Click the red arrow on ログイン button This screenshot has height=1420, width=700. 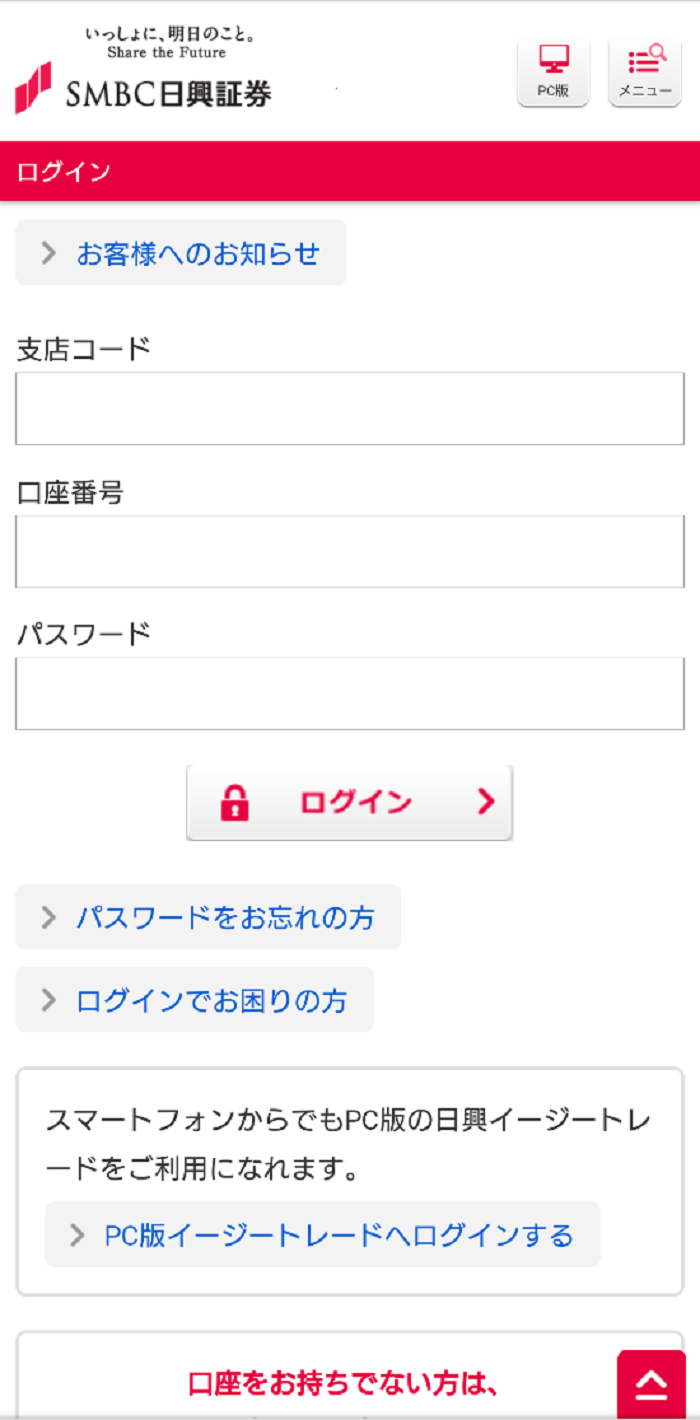click(x=486, y=802)
